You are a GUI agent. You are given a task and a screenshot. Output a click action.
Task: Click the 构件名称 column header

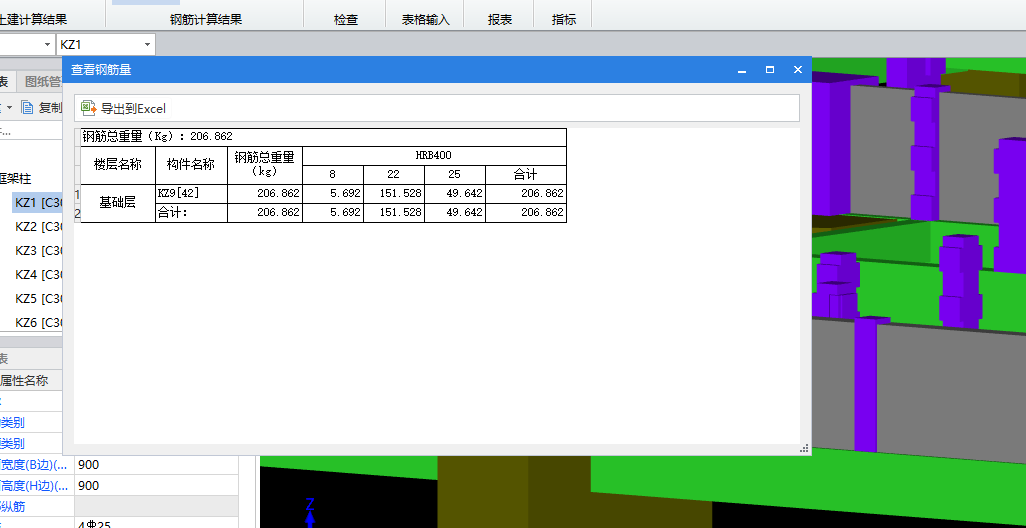pyautogui.click(x=191, y=165)
